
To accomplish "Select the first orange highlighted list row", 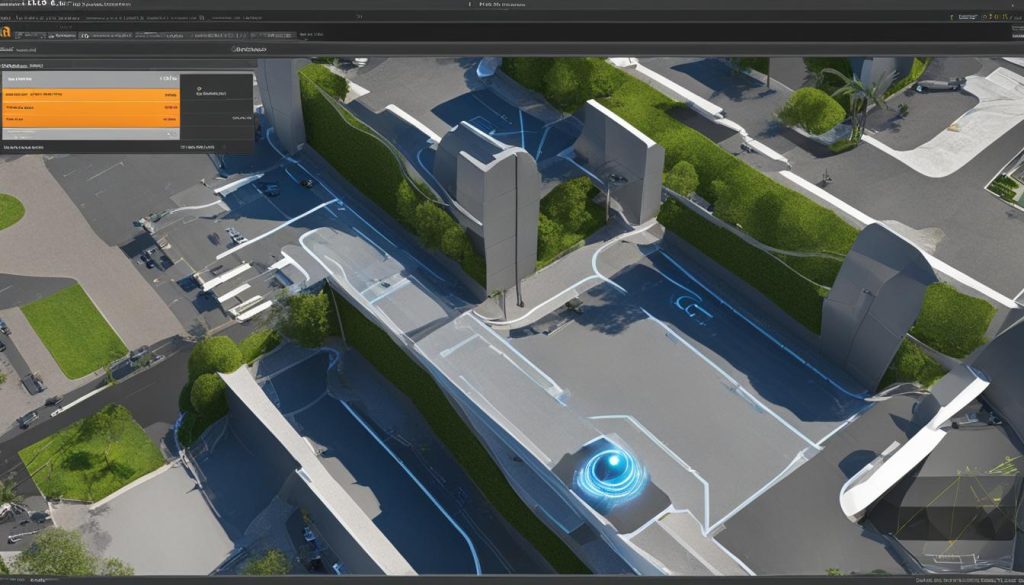I will point(90,95).
